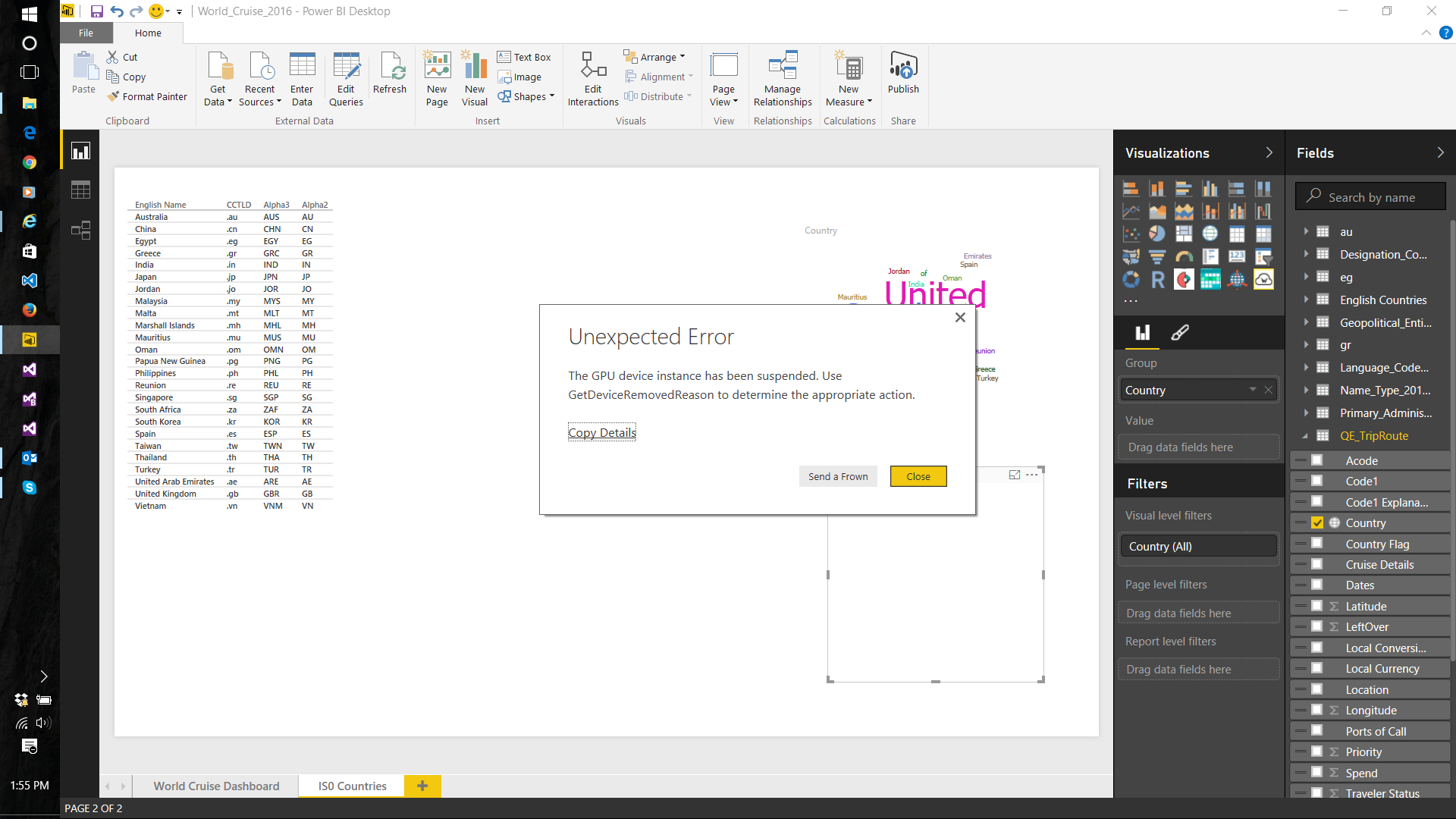Collapse the Visualizations pane chevron
The image size is (1456, 819).
click(1269, 152)
